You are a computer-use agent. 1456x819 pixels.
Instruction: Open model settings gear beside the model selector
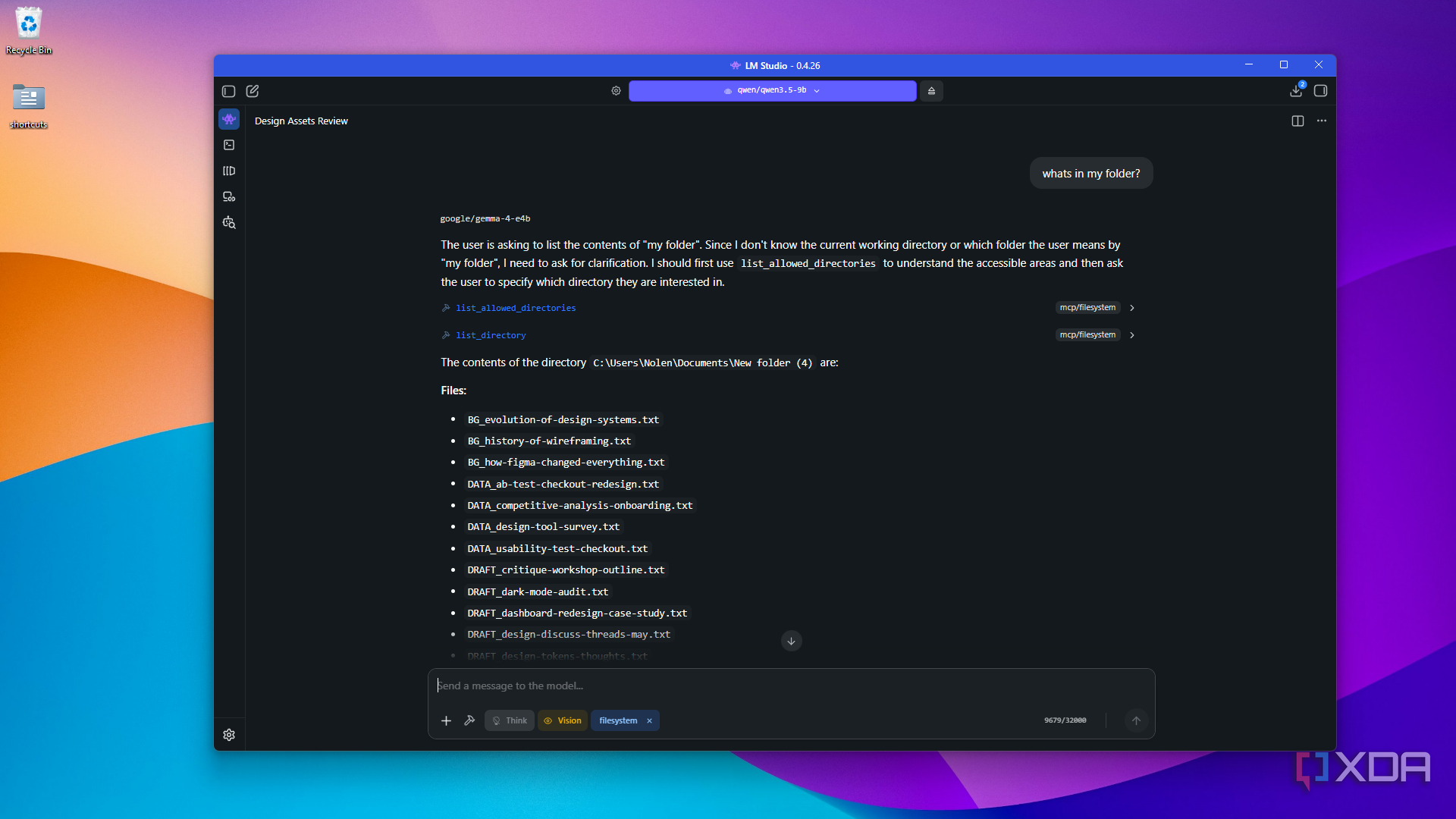616,91
